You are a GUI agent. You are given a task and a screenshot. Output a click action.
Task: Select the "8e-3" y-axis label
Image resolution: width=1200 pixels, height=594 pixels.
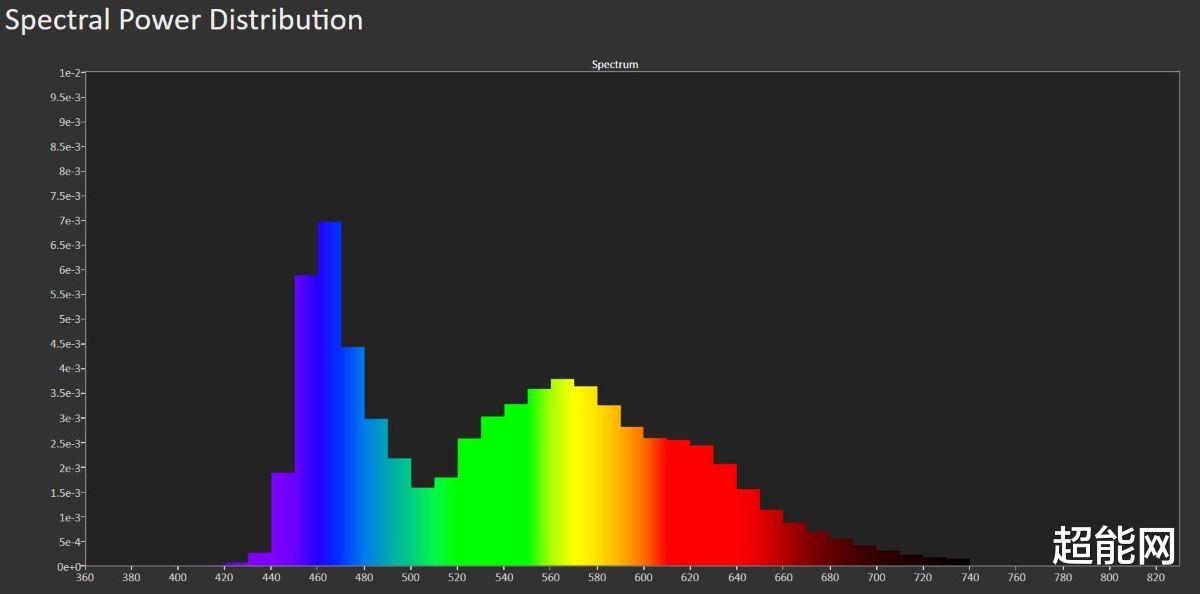[x=69, y=172]
